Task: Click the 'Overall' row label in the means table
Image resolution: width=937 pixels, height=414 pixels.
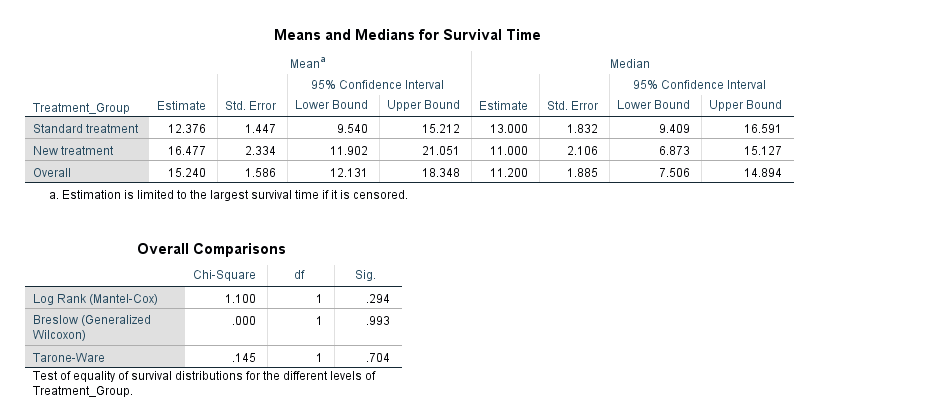Action: point(53,172)
